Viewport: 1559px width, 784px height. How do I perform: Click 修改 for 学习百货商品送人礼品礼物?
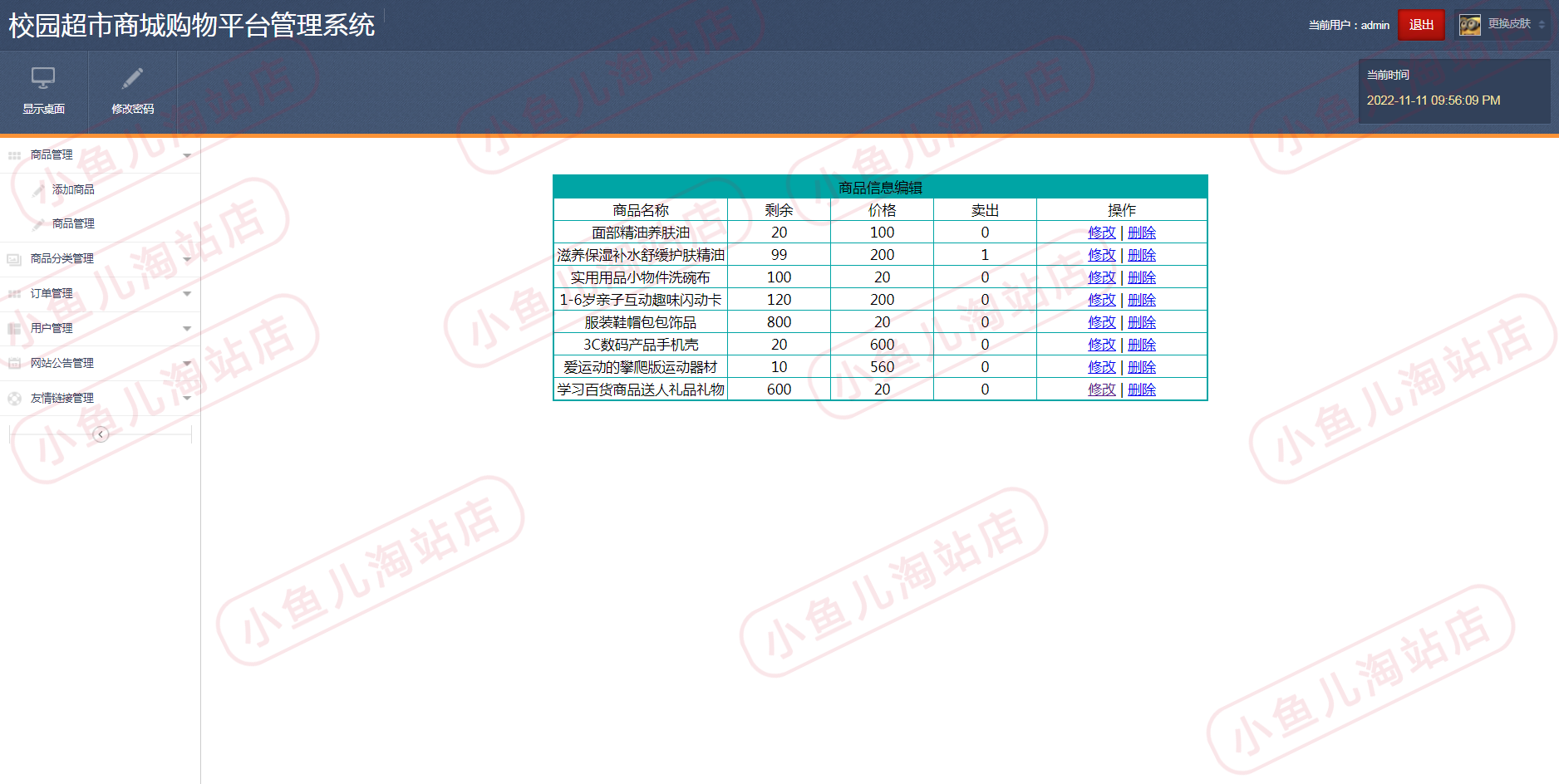(1102, 390)
